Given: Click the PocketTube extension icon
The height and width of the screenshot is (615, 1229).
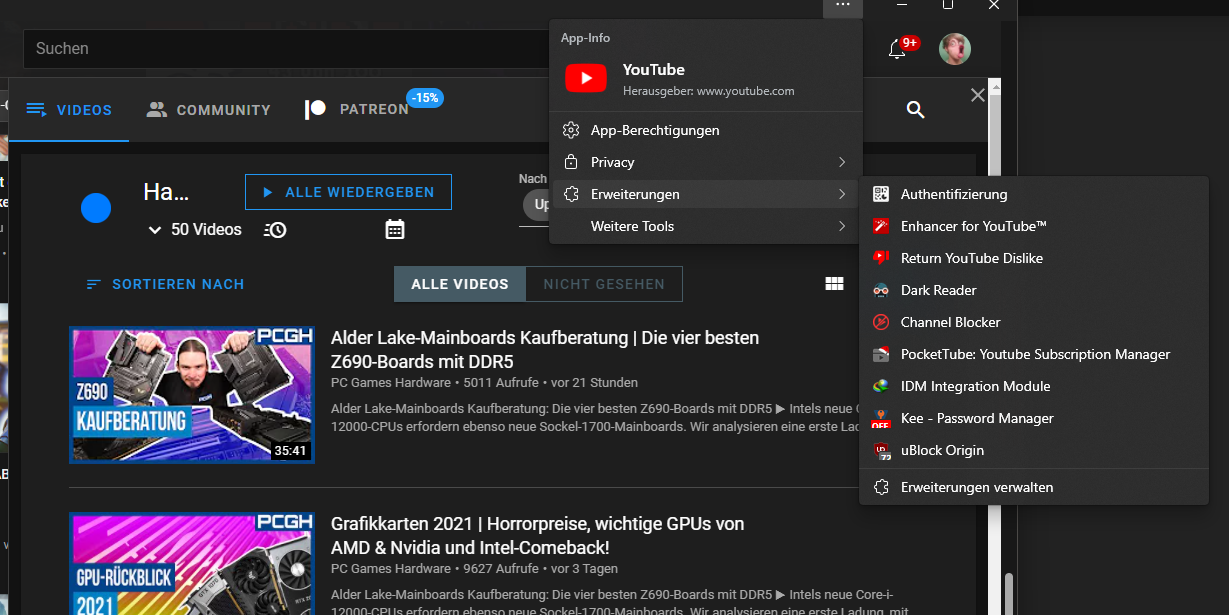Looking at the screenshot, I should point(881,354).
